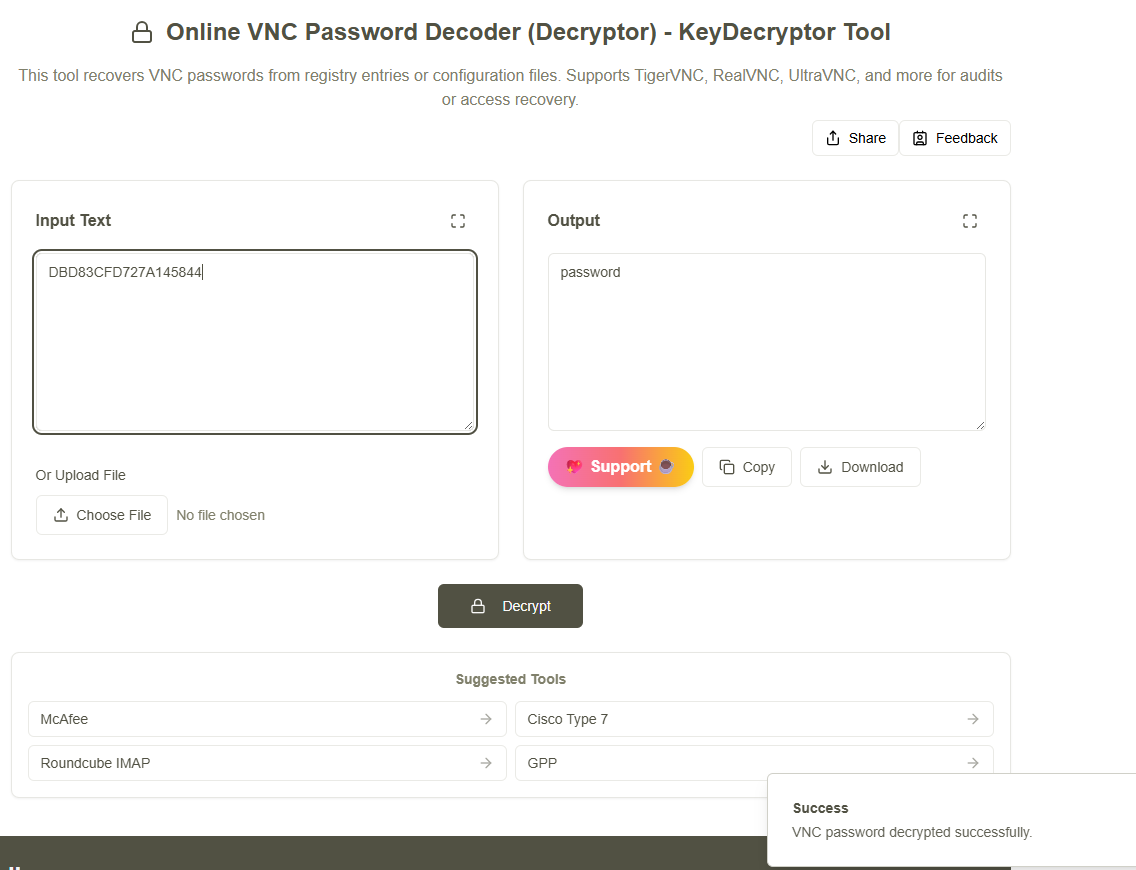Click the lock icon beside the page title
This screenshot has height=870, width=1136.
(x=142, y=32)
